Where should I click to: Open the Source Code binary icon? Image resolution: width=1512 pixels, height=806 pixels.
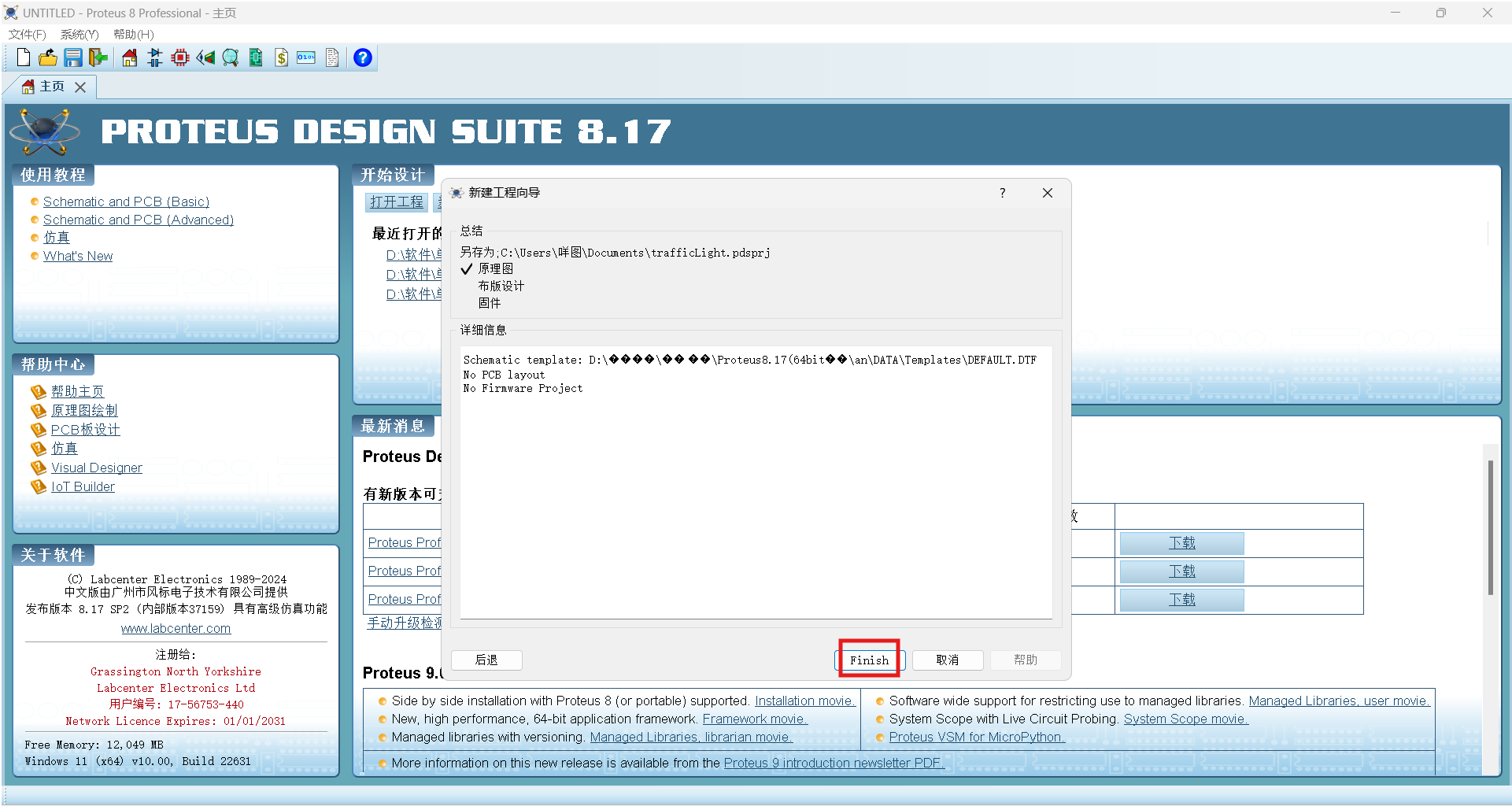point(306,57)
